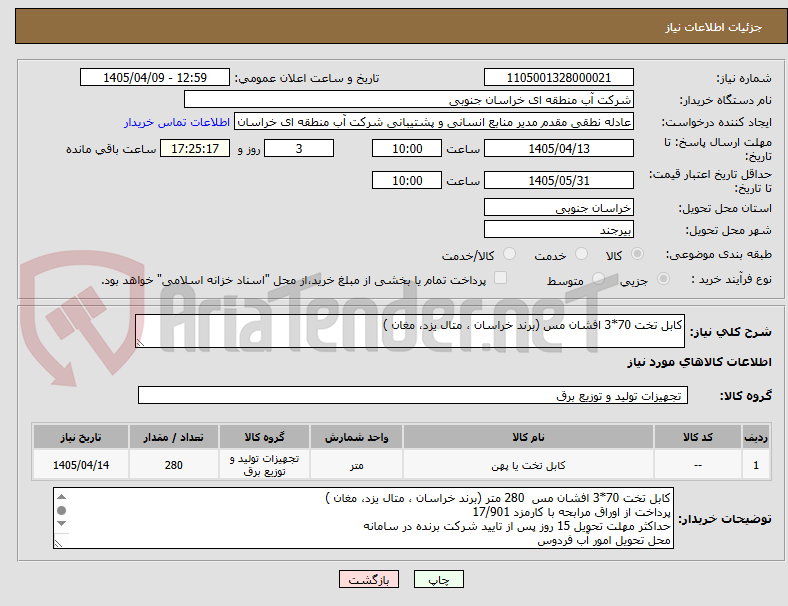Click the تعداد / مقدار column header
This screenshot has width=788, height=606.
[x=173, y=437]
